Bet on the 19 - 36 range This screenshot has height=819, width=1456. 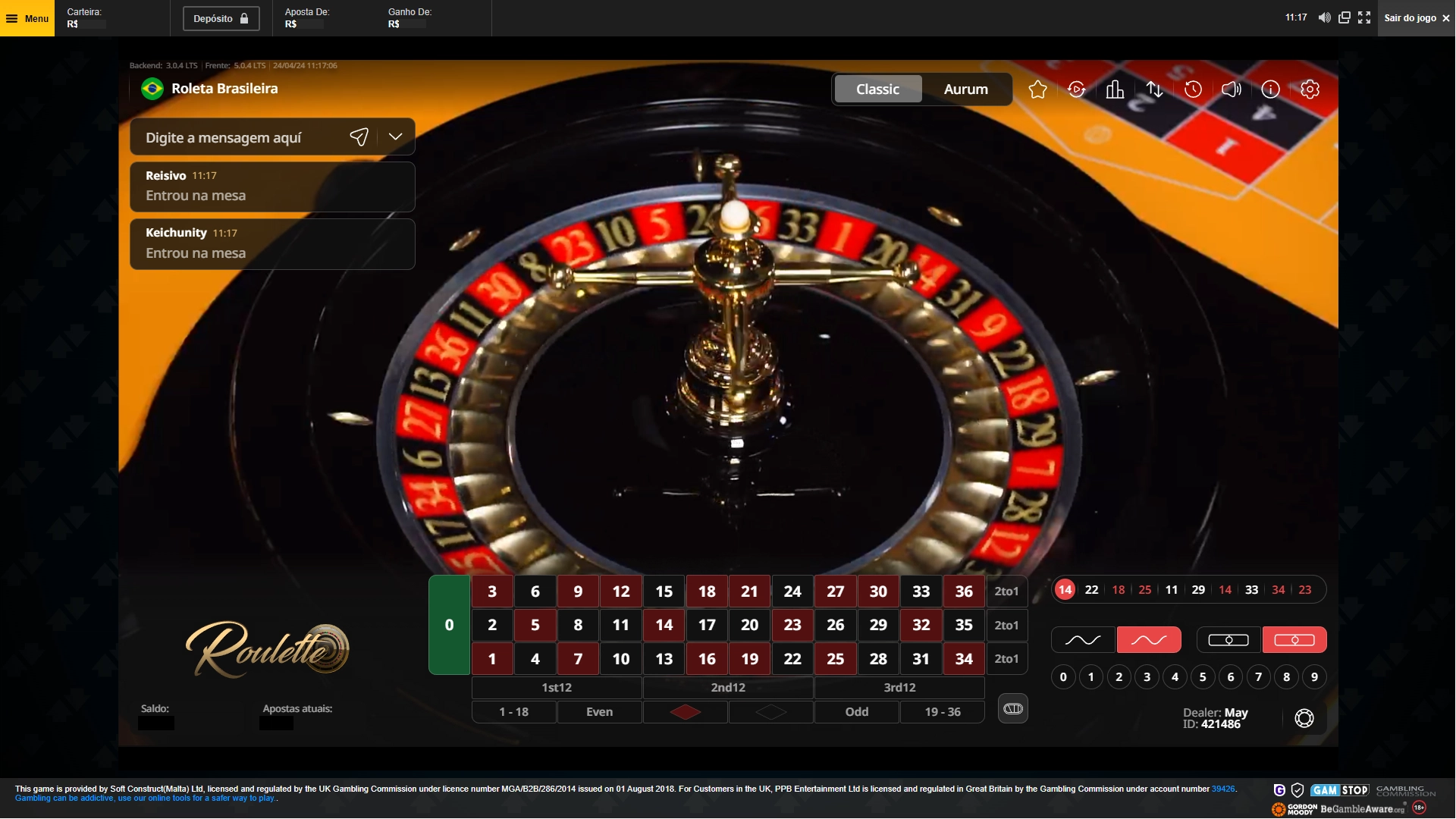coord(943,712)
